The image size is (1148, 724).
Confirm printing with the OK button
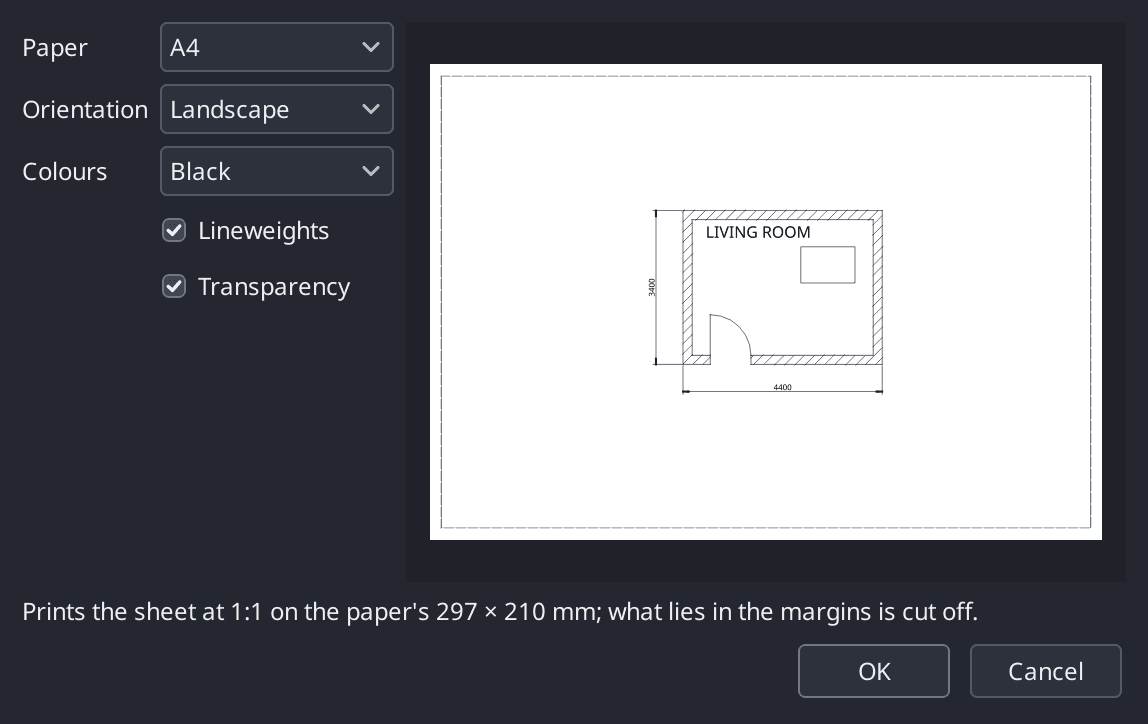click(873, 671)
